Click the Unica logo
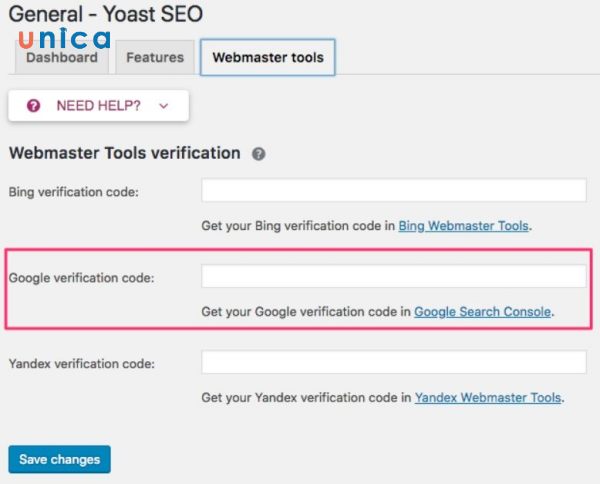Viewport: 600px width, 484px height. pyautogui.click(x=64, y=38)
